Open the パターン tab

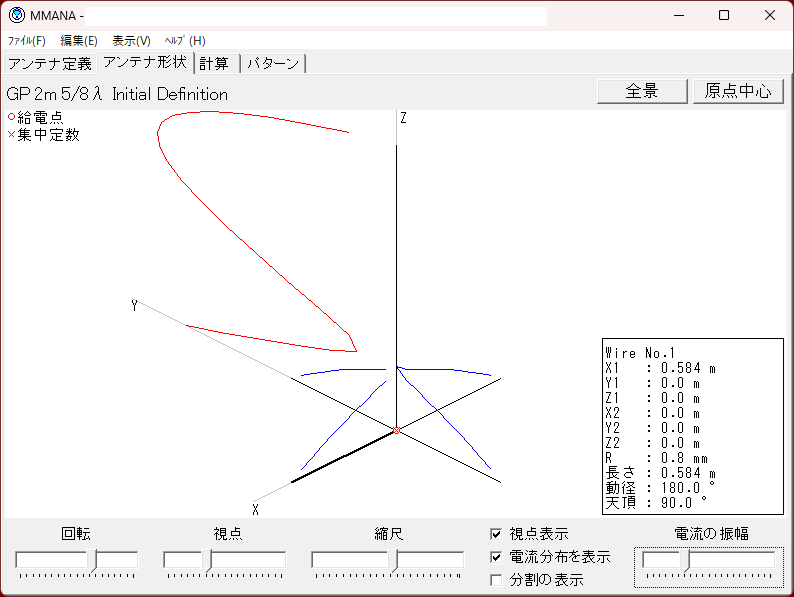[x=272, y=64]
